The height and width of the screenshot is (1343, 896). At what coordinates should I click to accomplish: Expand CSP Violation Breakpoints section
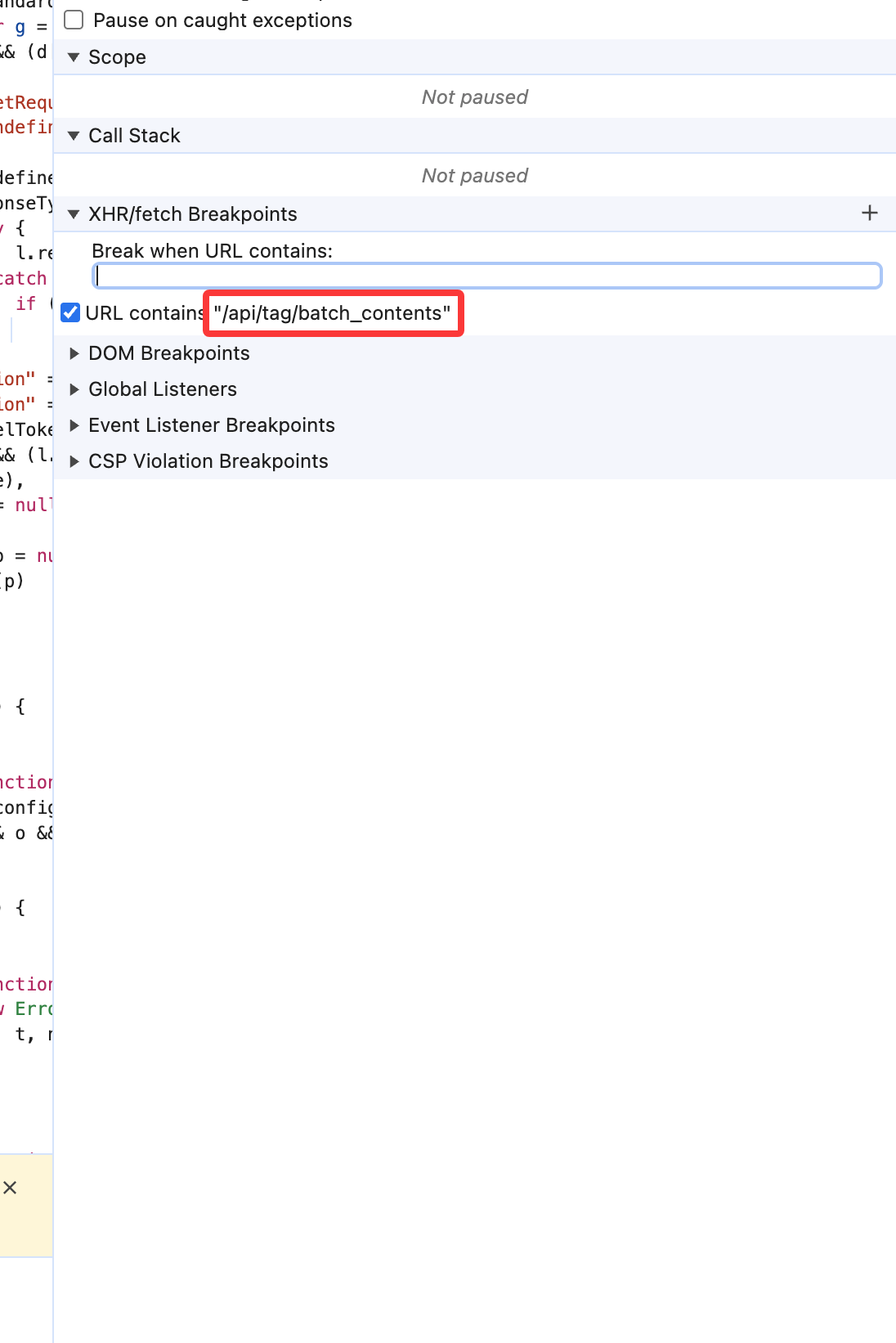tap(74, 461)
